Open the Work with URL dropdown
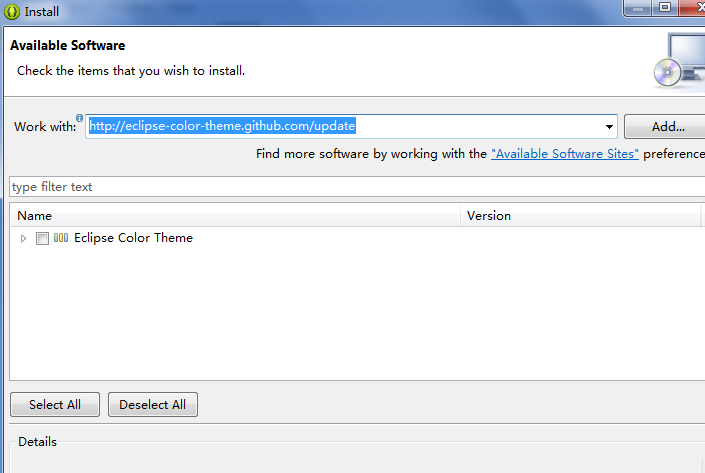The height and width of the screenshot is (473, 705). (x=609, y=127)
